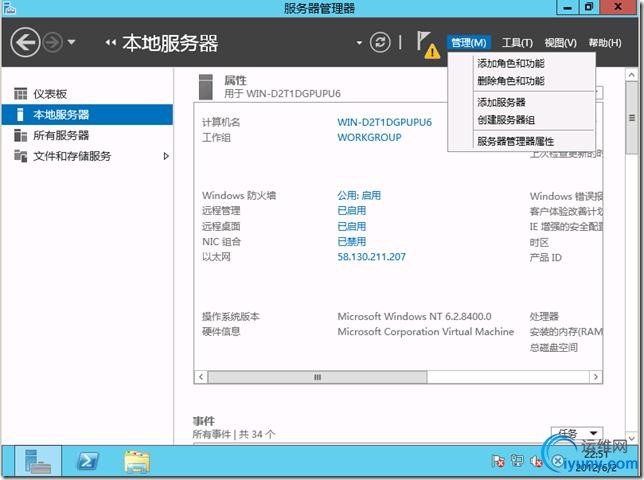
Task: Click the Ethernet address 58.130.211.207
Action: point(371,257)
